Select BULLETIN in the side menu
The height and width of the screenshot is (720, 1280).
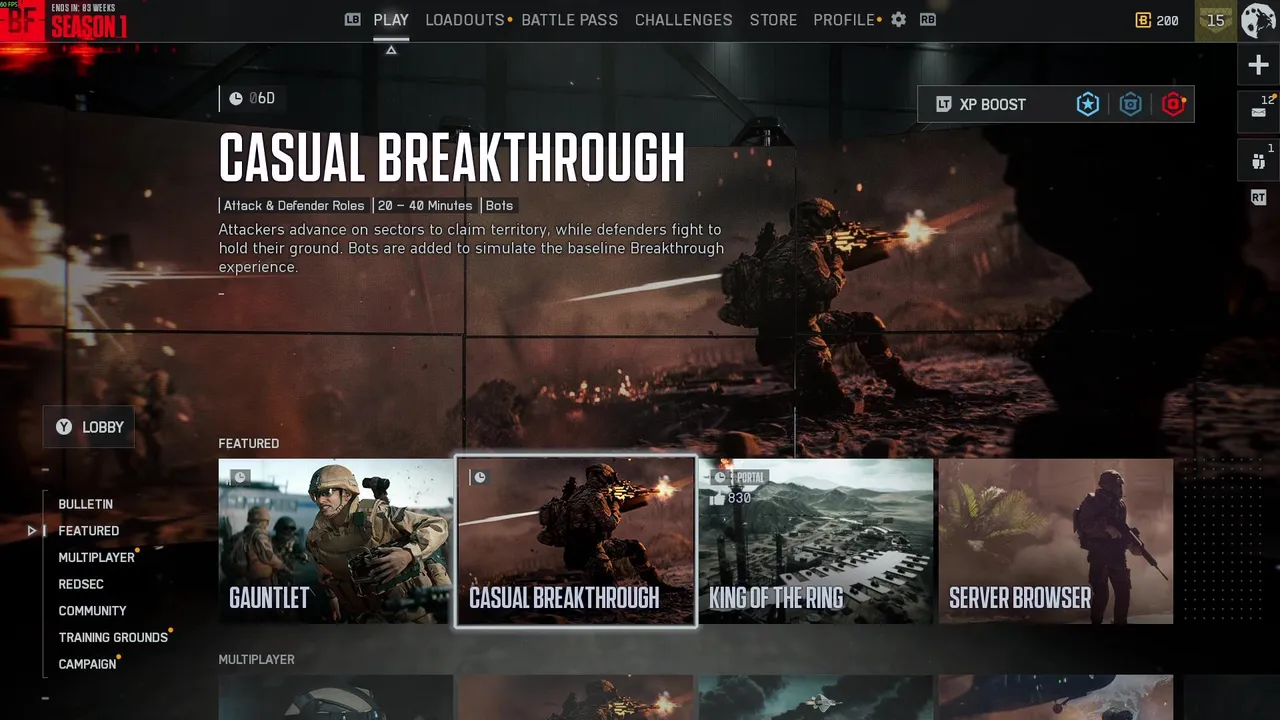[86, 504]
